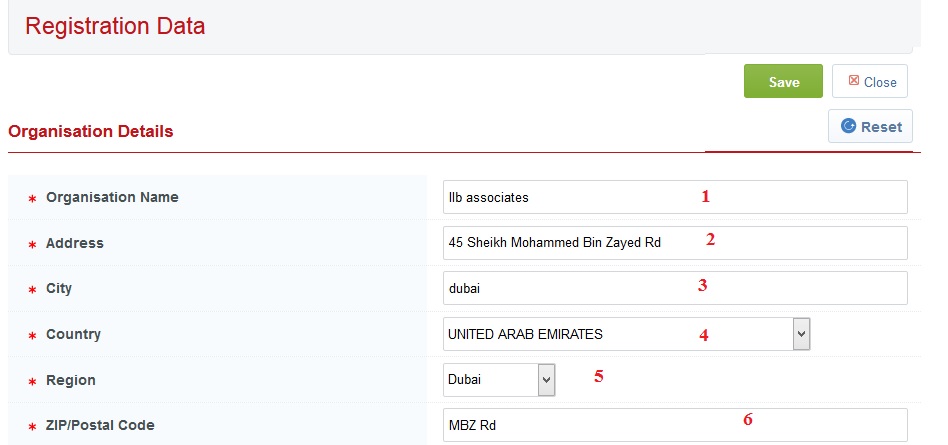Click the red X icon on Close
948x445 pixels.
(x=853, y=81)
